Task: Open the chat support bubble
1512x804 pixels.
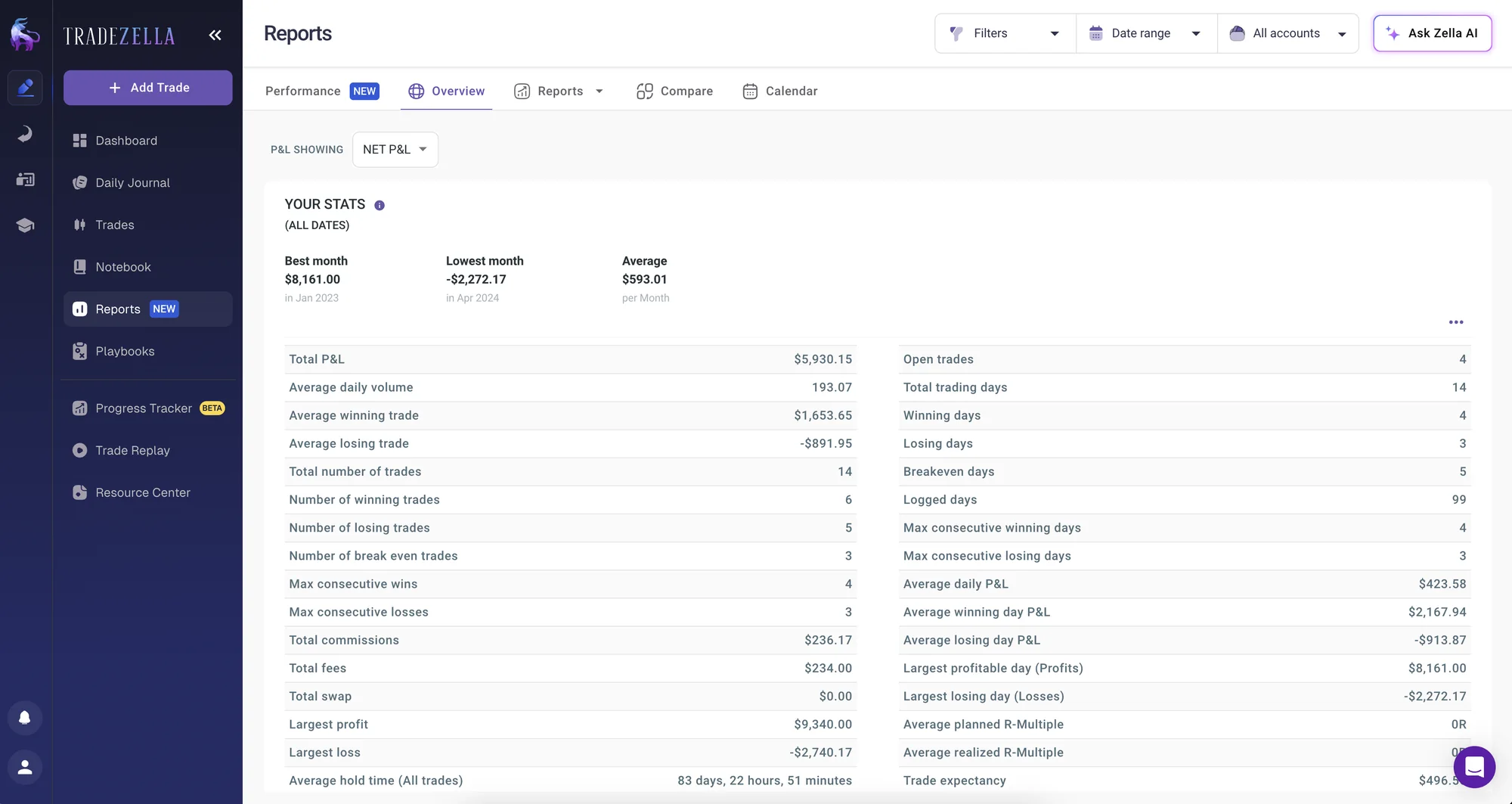Action: tap(1474, 767)
